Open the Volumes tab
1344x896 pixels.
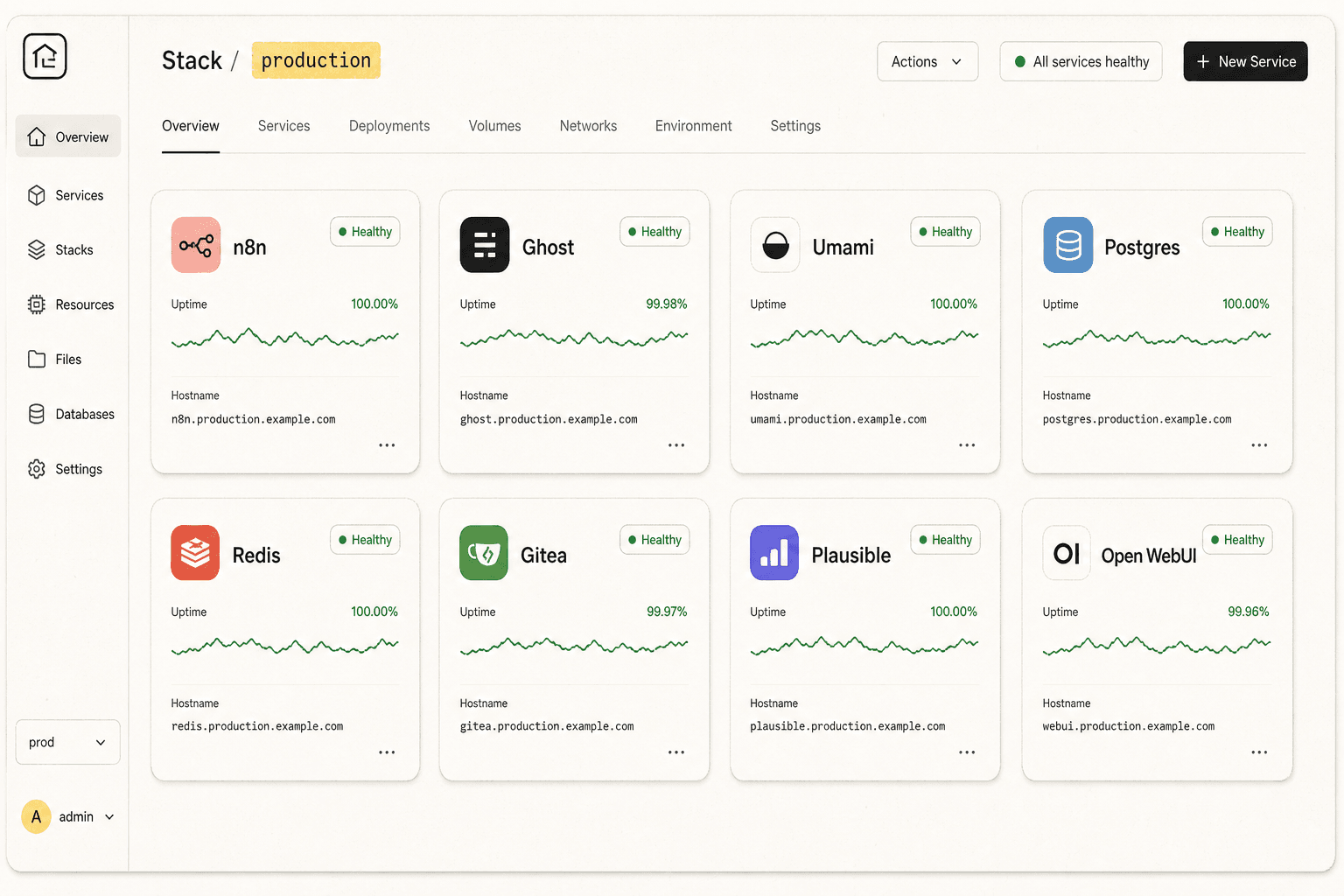[x=494, y=126]
